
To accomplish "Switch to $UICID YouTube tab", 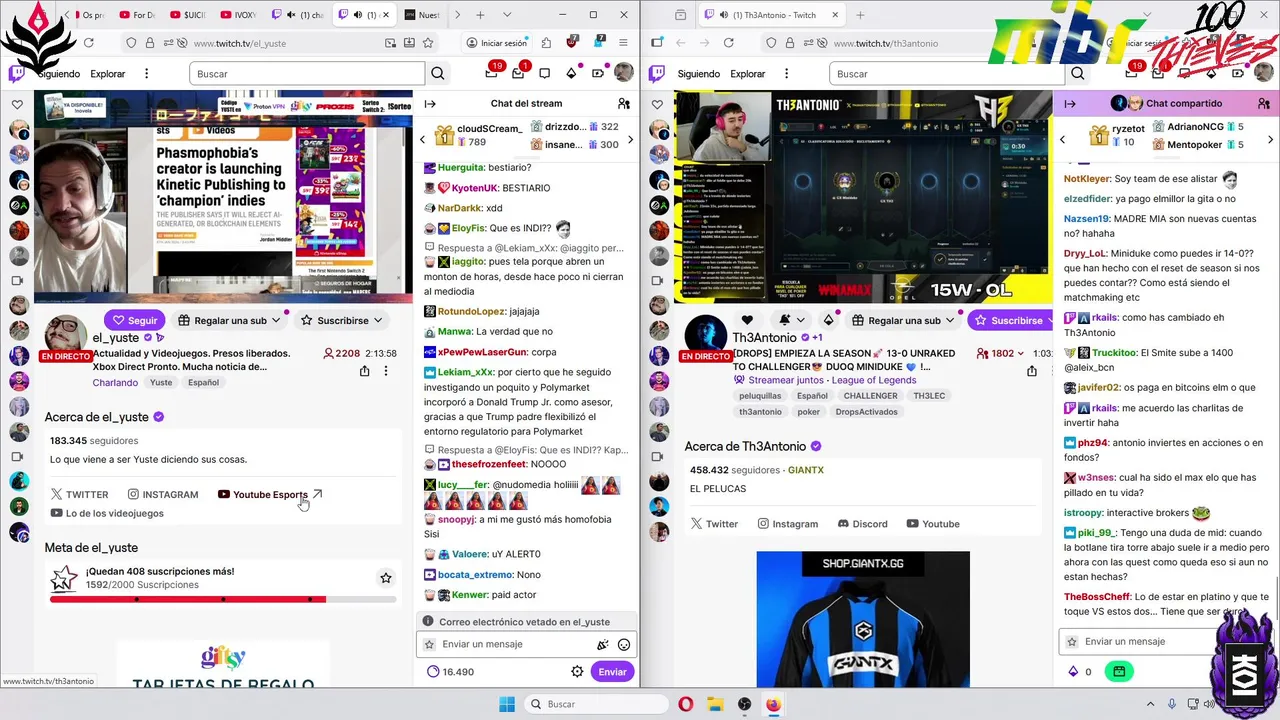I will [x=188, y=15].
